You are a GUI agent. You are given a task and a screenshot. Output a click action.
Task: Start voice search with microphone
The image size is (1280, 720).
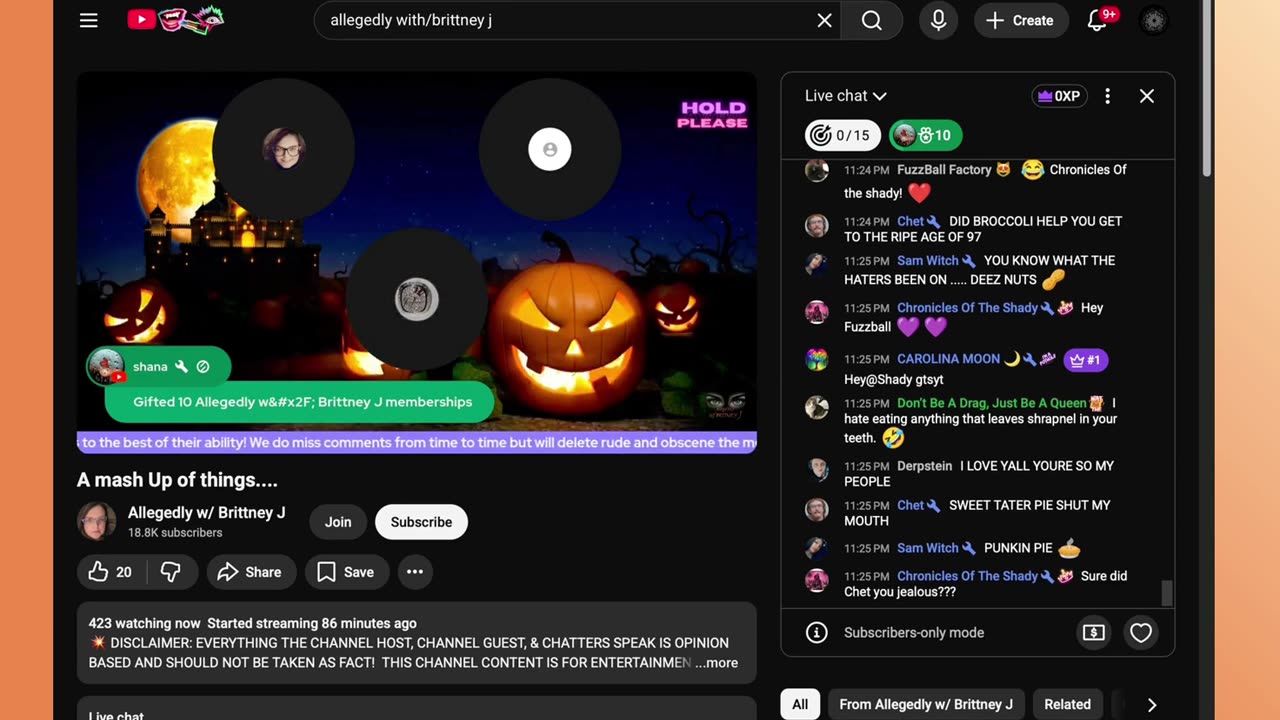pos(938,20)
